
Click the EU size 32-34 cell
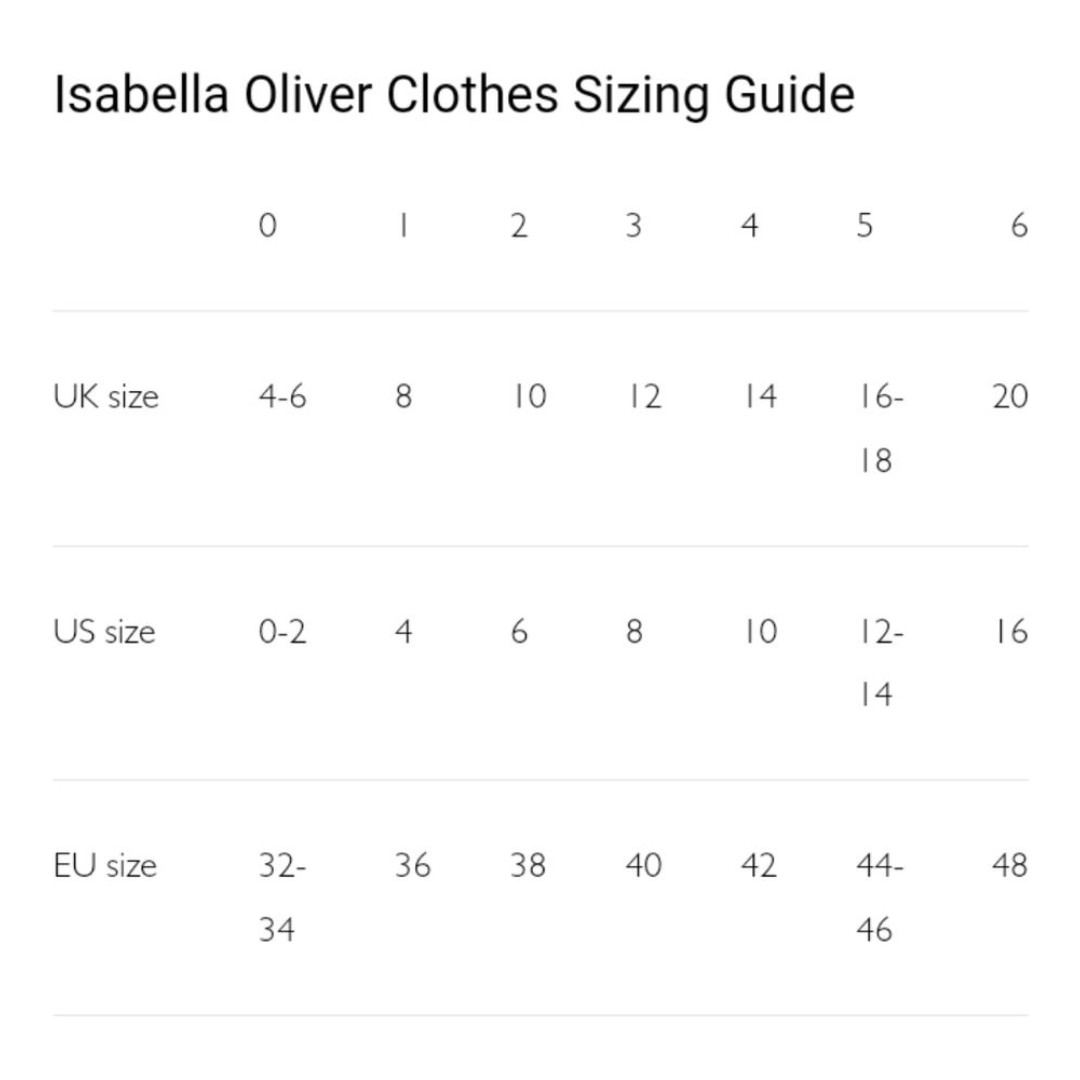coord(282,897)
